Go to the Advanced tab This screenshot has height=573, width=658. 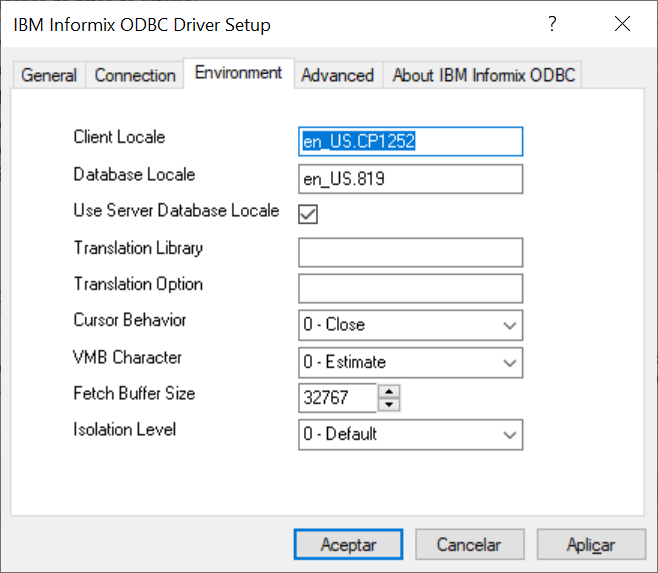coord(338,75)
